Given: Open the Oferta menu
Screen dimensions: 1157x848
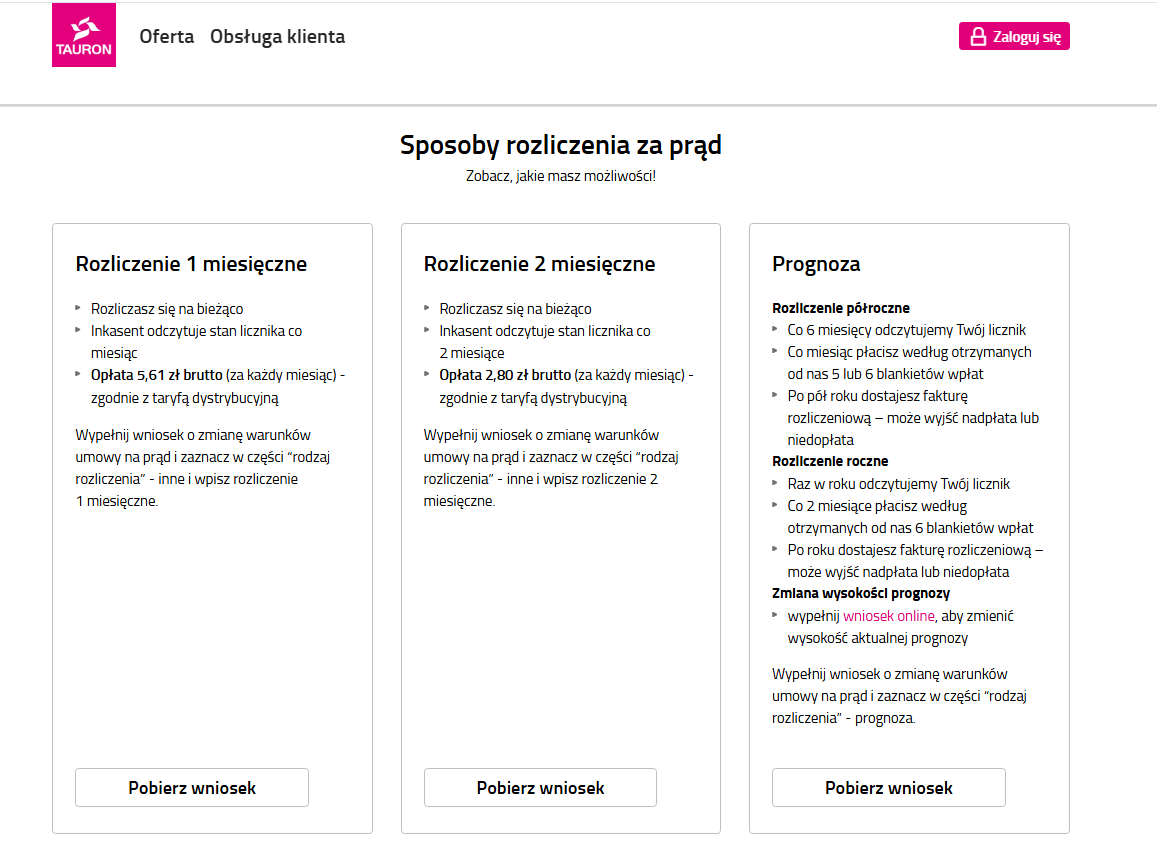Looking at the screenshot, I should tap(167, 37).
